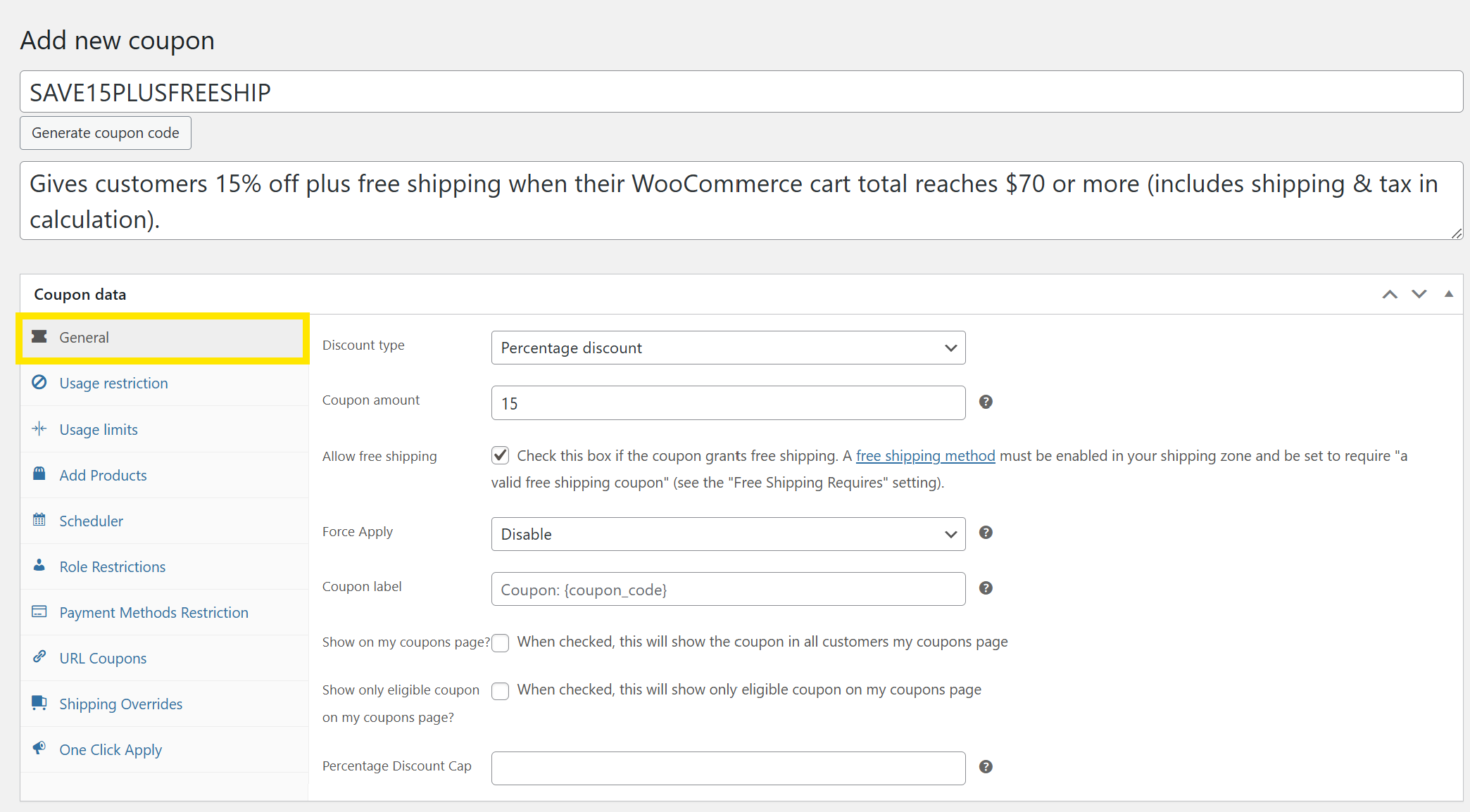
Task: Click the Shipping Overrides truck icon
Action: [39, 703]
